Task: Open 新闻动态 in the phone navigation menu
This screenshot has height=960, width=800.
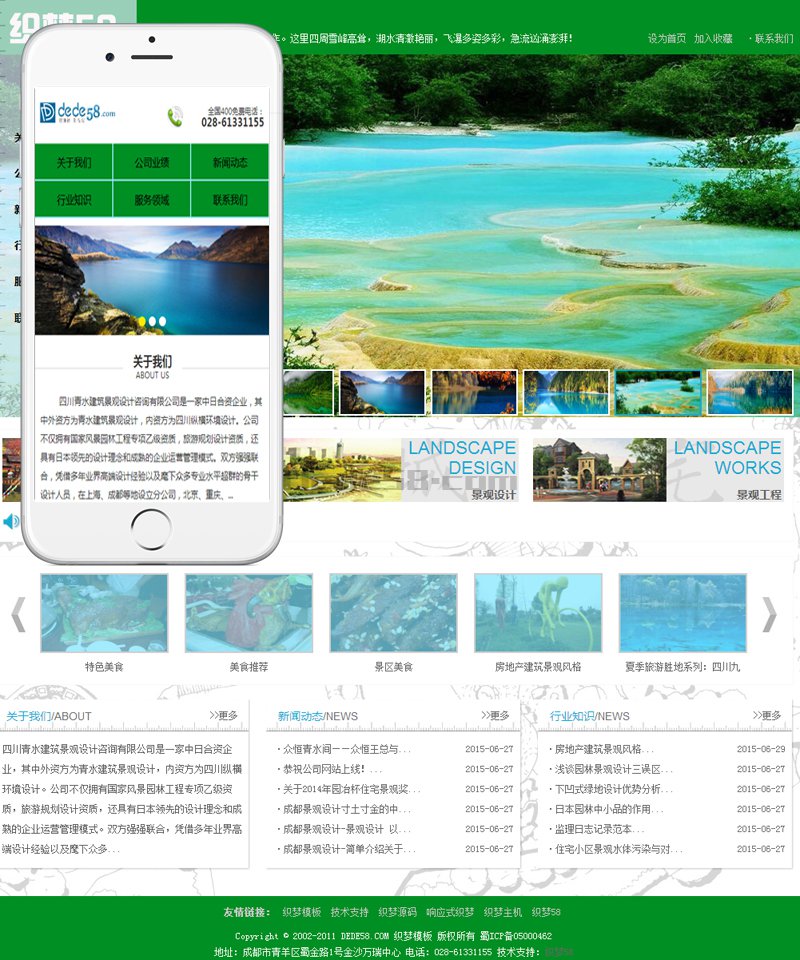Action: click(x=230, y=162)
